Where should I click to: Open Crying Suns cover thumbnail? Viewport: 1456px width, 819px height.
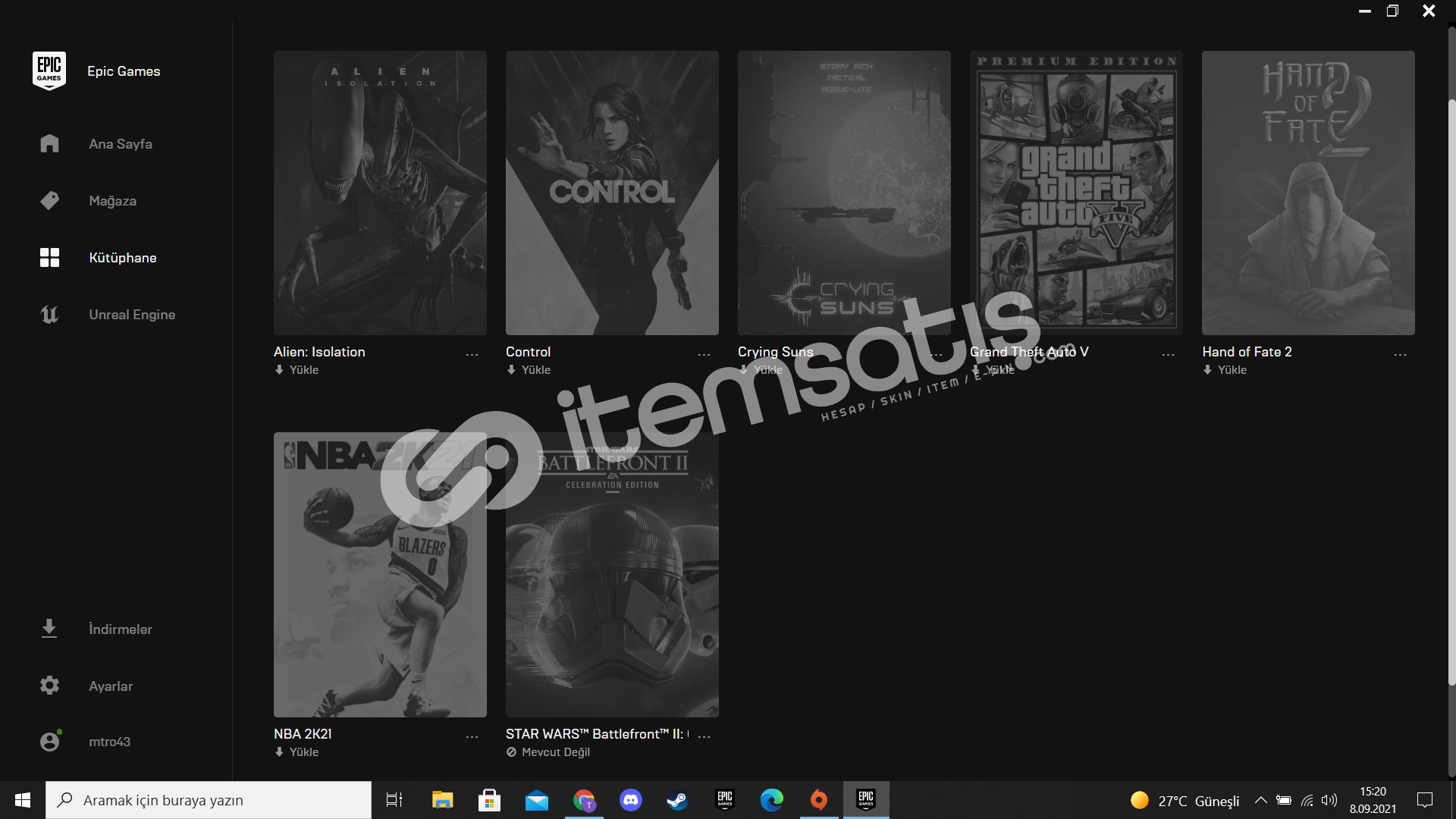[x=844, y=193]
